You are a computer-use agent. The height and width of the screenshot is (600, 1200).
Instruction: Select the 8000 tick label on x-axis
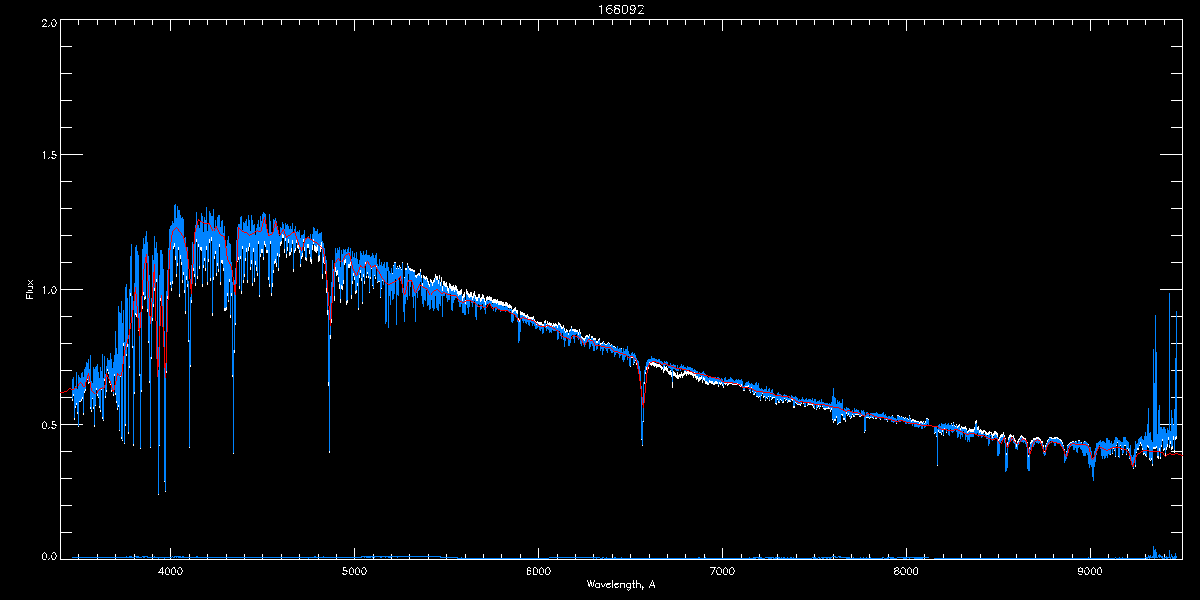click(x=906, y=571)
